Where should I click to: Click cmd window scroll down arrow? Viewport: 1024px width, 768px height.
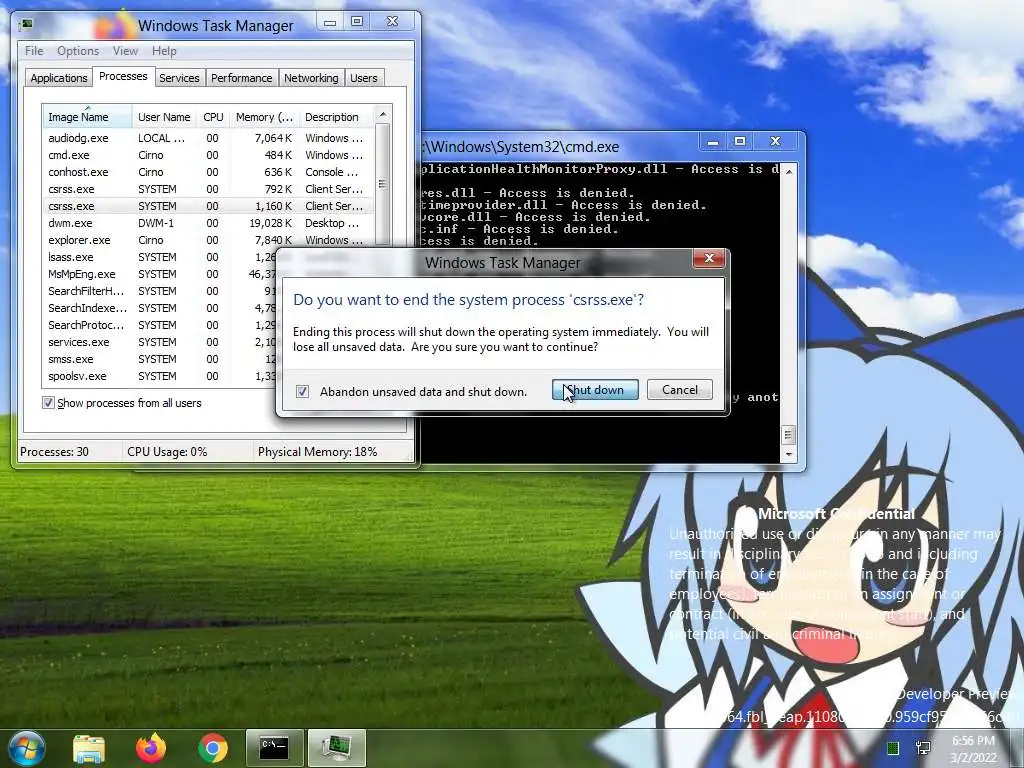tap(789, 454)
